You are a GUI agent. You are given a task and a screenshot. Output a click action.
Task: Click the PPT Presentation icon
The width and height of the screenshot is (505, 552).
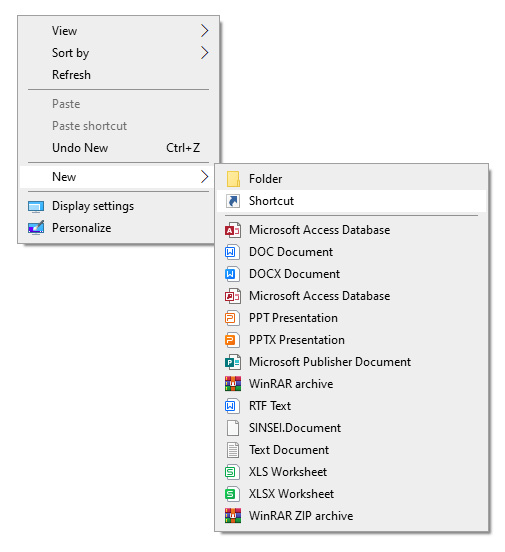click(233, 318)
